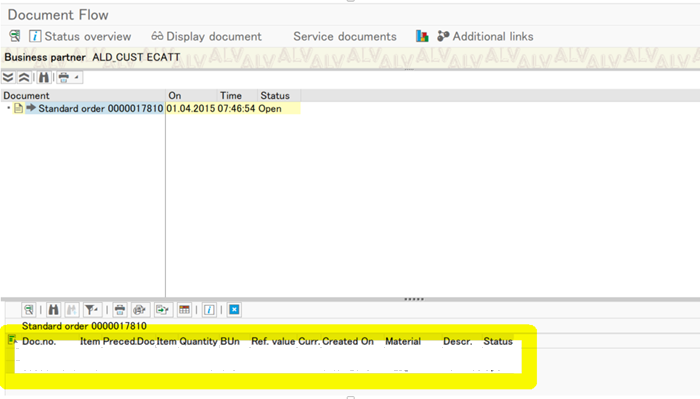Click the lower grid Status column header
The width and height of the screenshot is (700, 399).
(498, 341)
